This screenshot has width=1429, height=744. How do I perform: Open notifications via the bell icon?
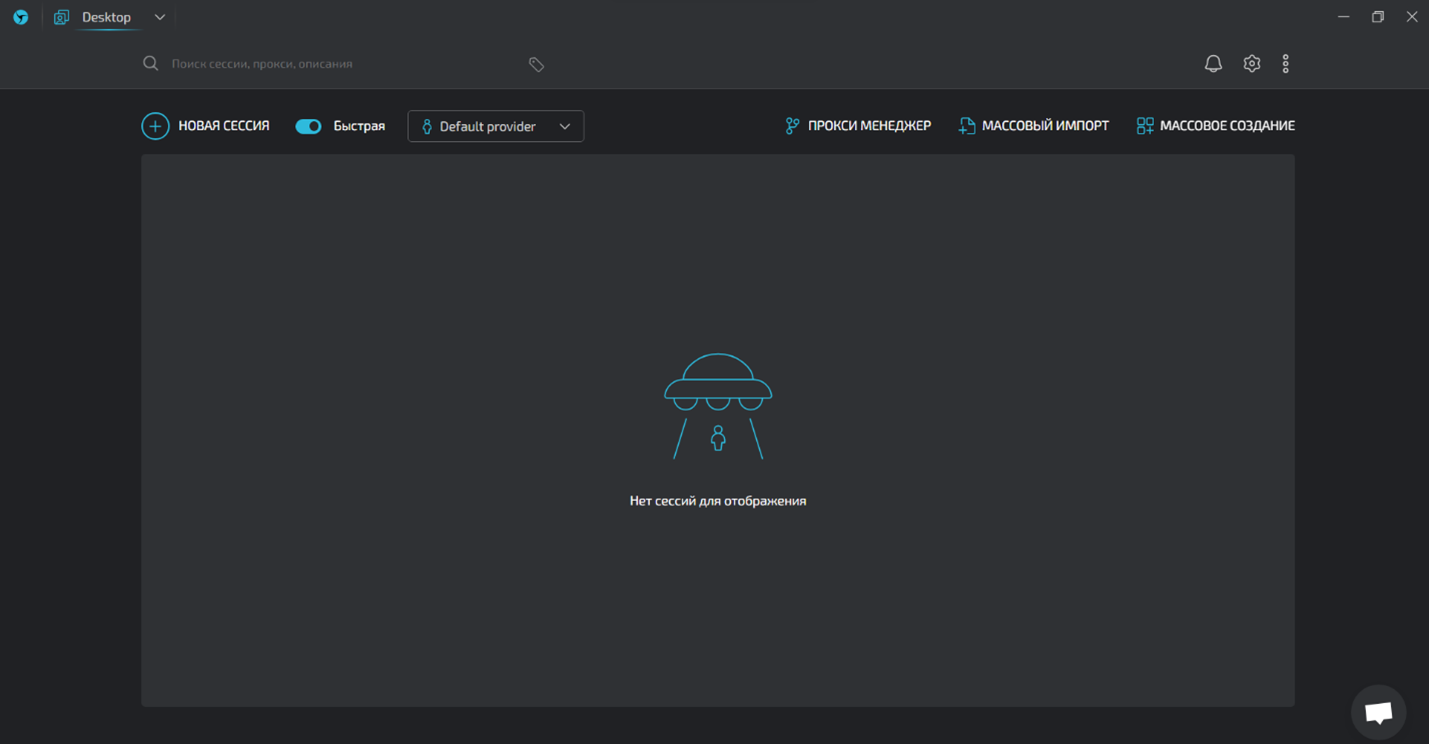[x=1213, y=63]
